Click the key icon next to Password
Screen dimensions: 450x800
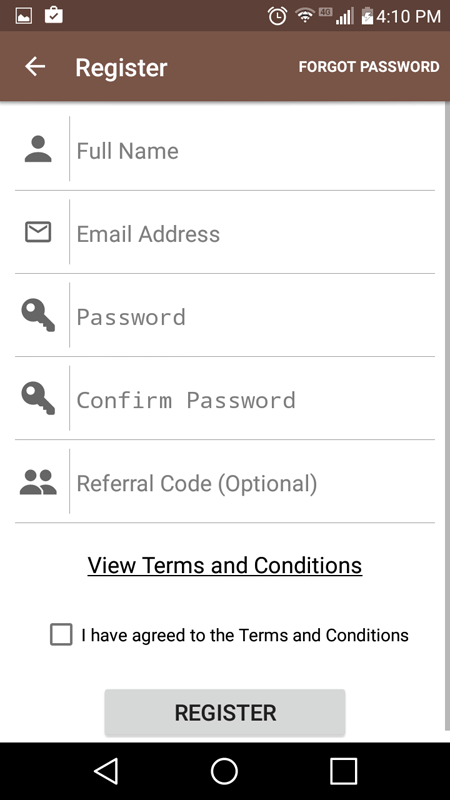pyautogui.click(x=38, y=315)
